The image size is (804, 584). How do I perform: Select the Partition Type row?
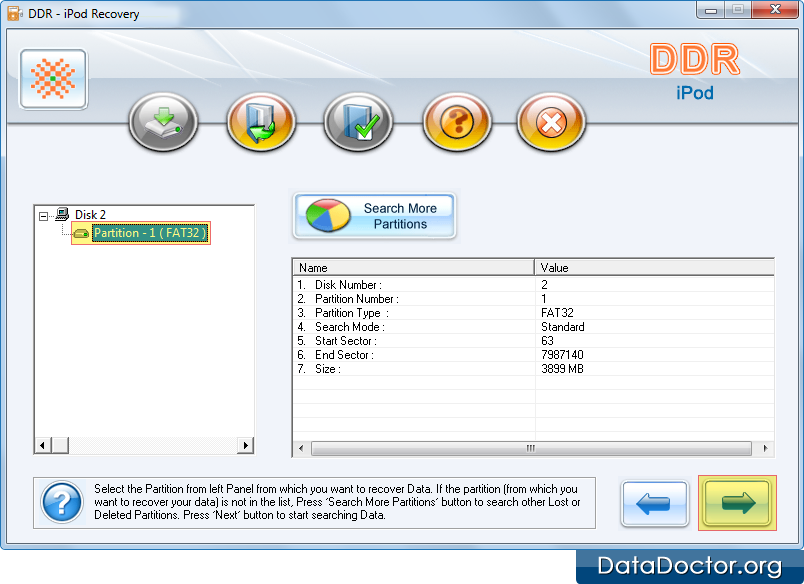533,313
